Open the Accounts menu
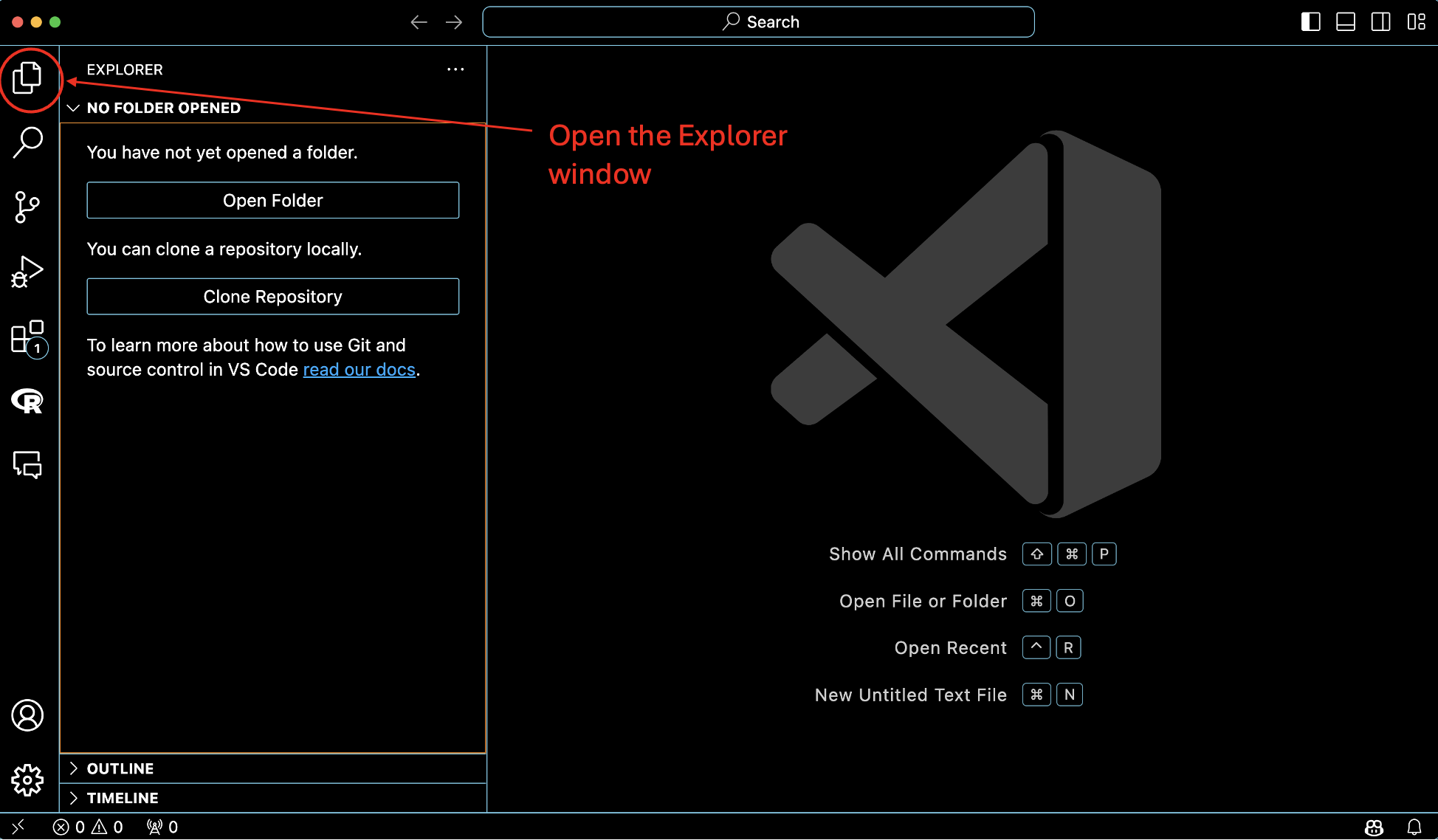Viewport: 1438px width, 840px height. [x=27, y=715]
